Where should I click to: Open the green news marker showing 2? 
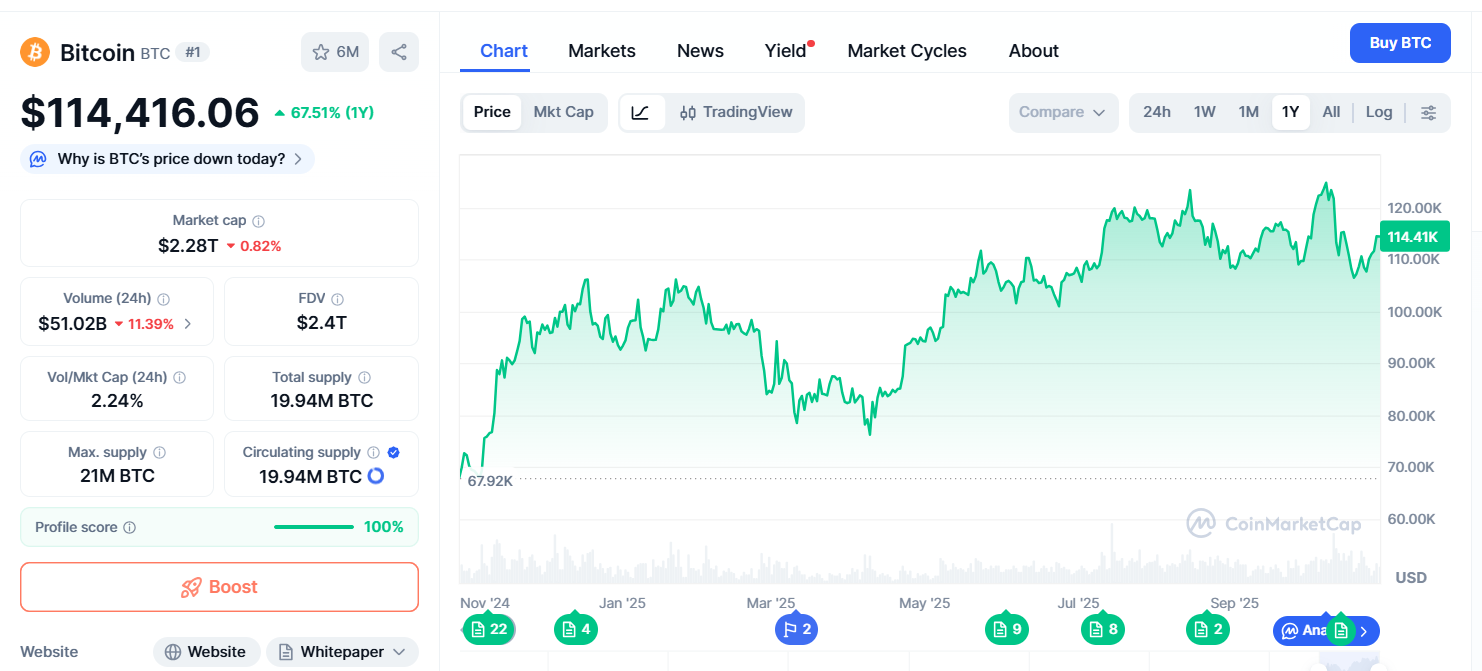pos(1208,629)
